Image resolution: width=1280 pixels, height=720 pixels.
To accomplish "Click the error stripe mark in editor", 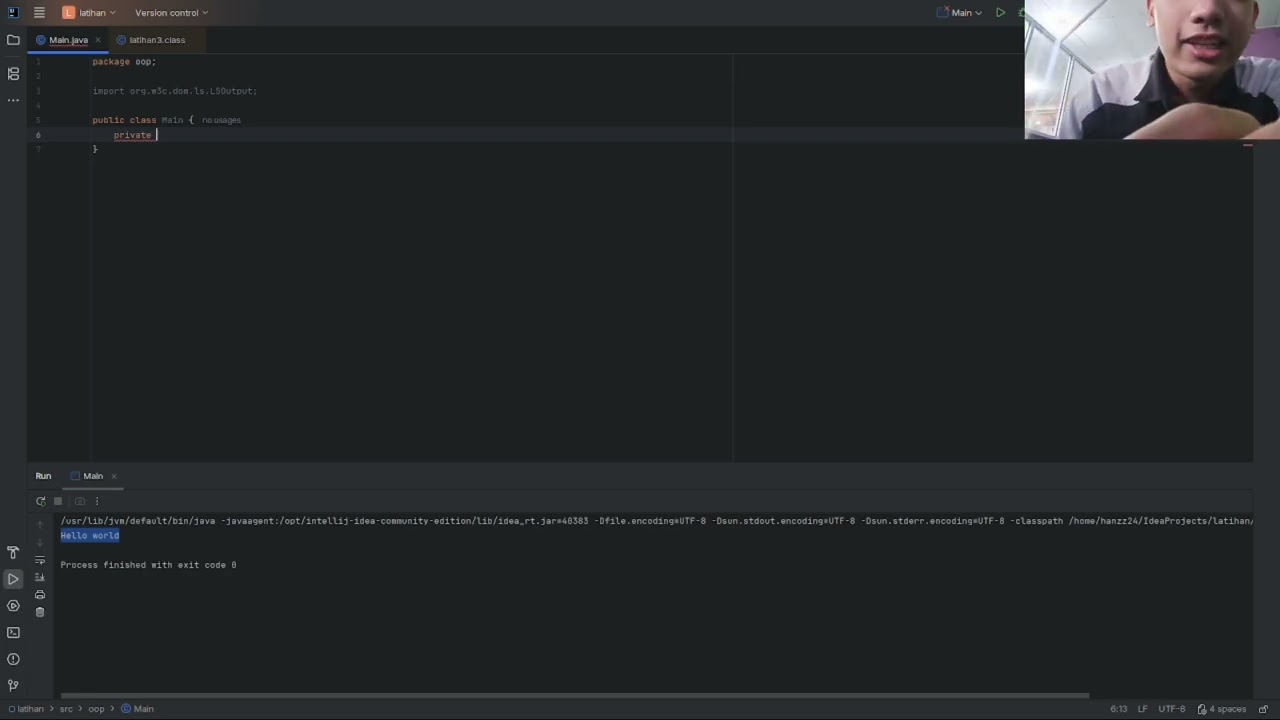I will coord(1247,146).
